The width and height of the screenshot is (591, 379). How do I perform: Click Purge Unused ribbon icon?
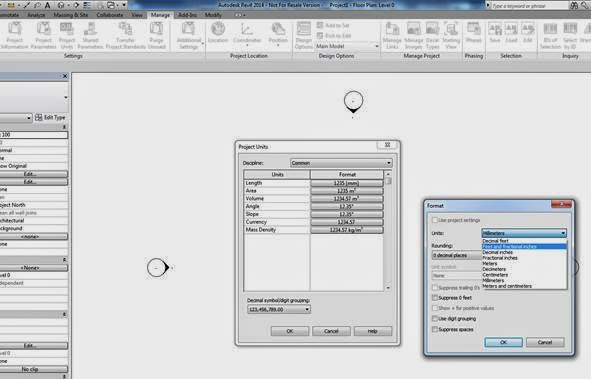(x=156, y=35)
